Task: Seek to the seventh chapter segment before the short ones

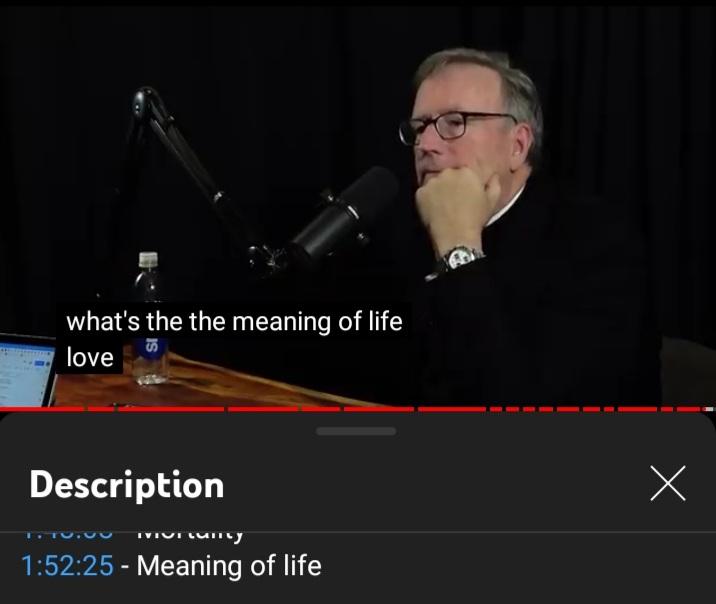Action: pos(452,409)
